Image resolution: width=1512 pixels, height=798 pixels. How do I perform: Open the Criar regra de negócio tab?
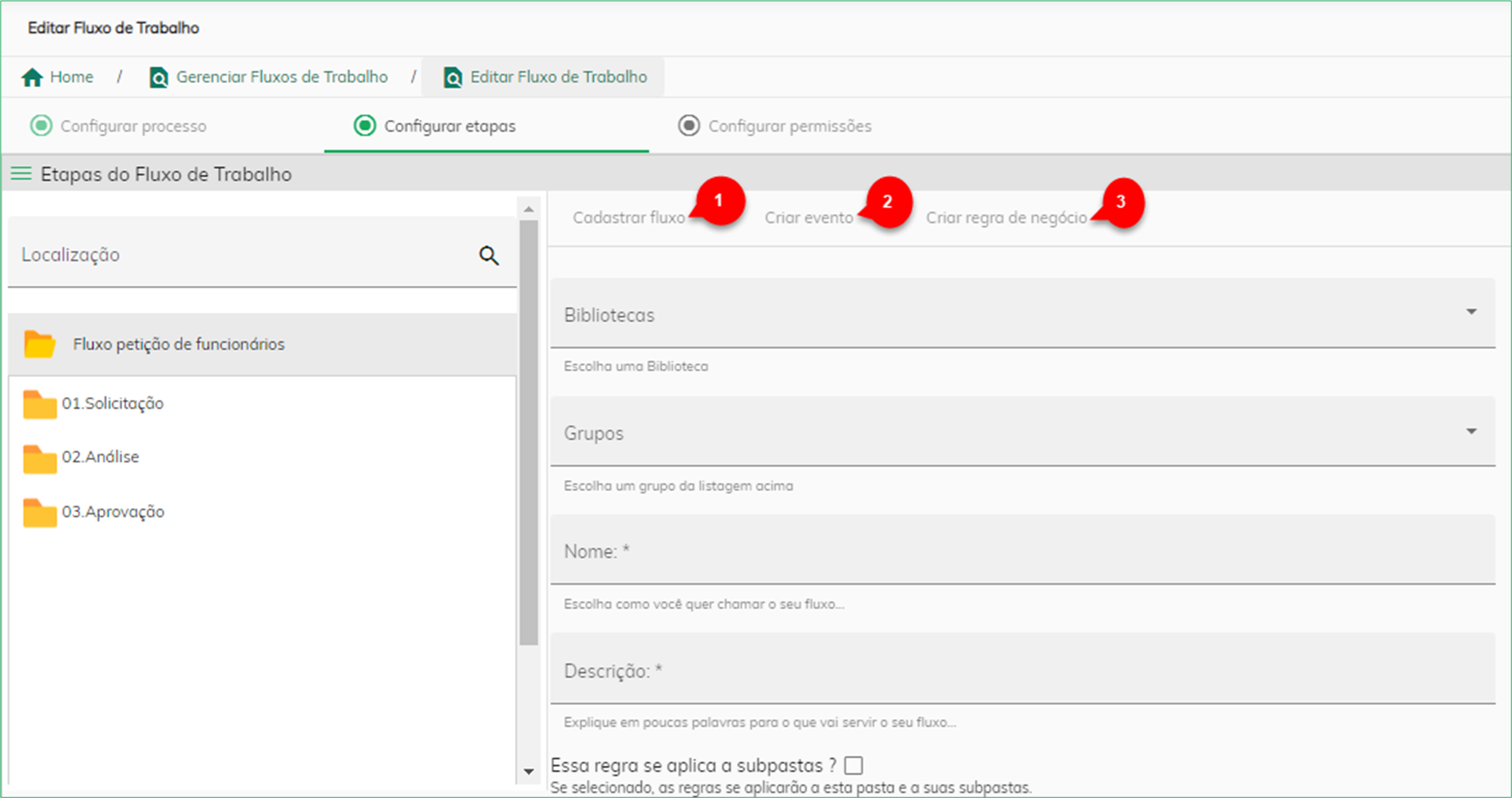coord(1006,217)
